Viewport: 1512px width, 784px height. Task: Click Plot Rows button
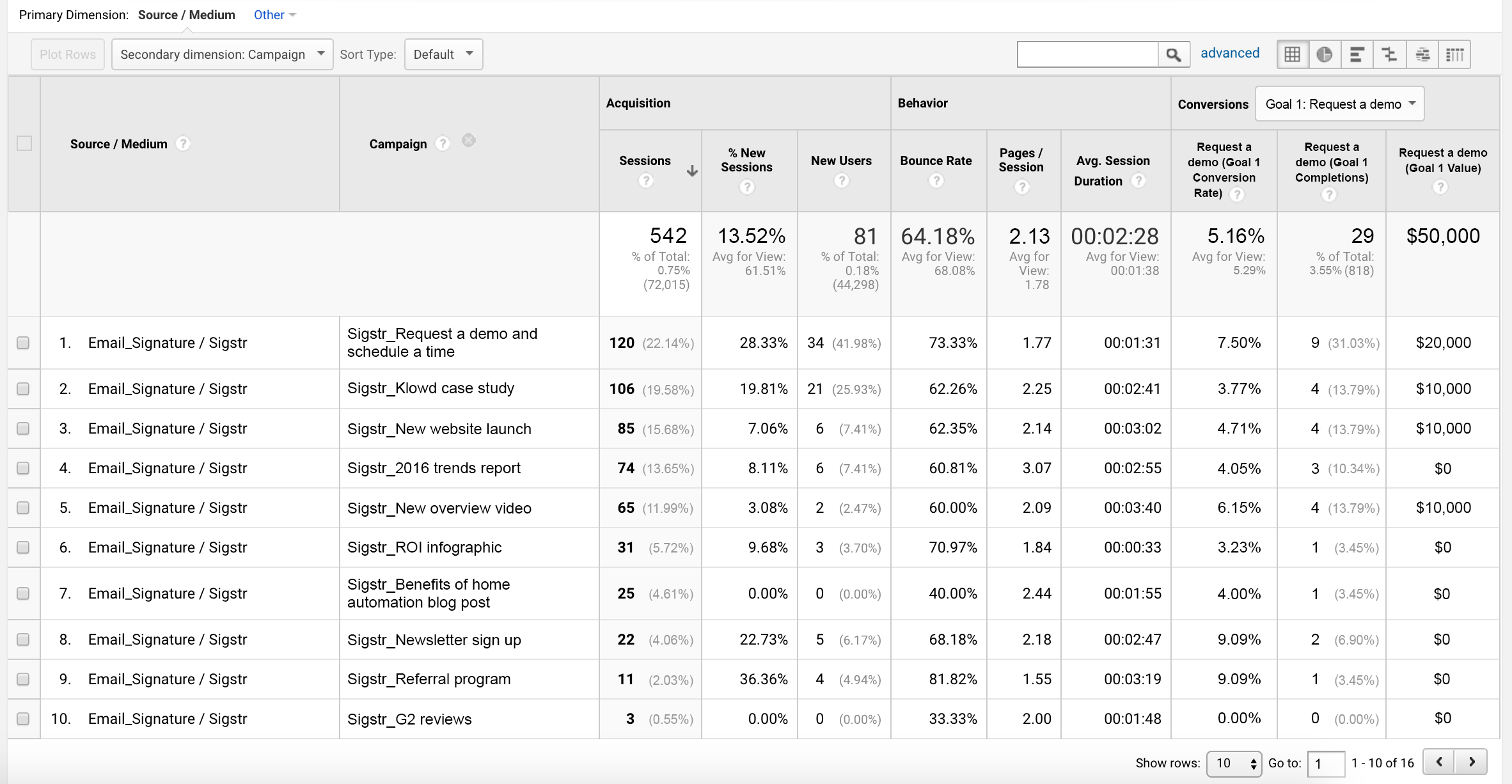coord(67,54)
